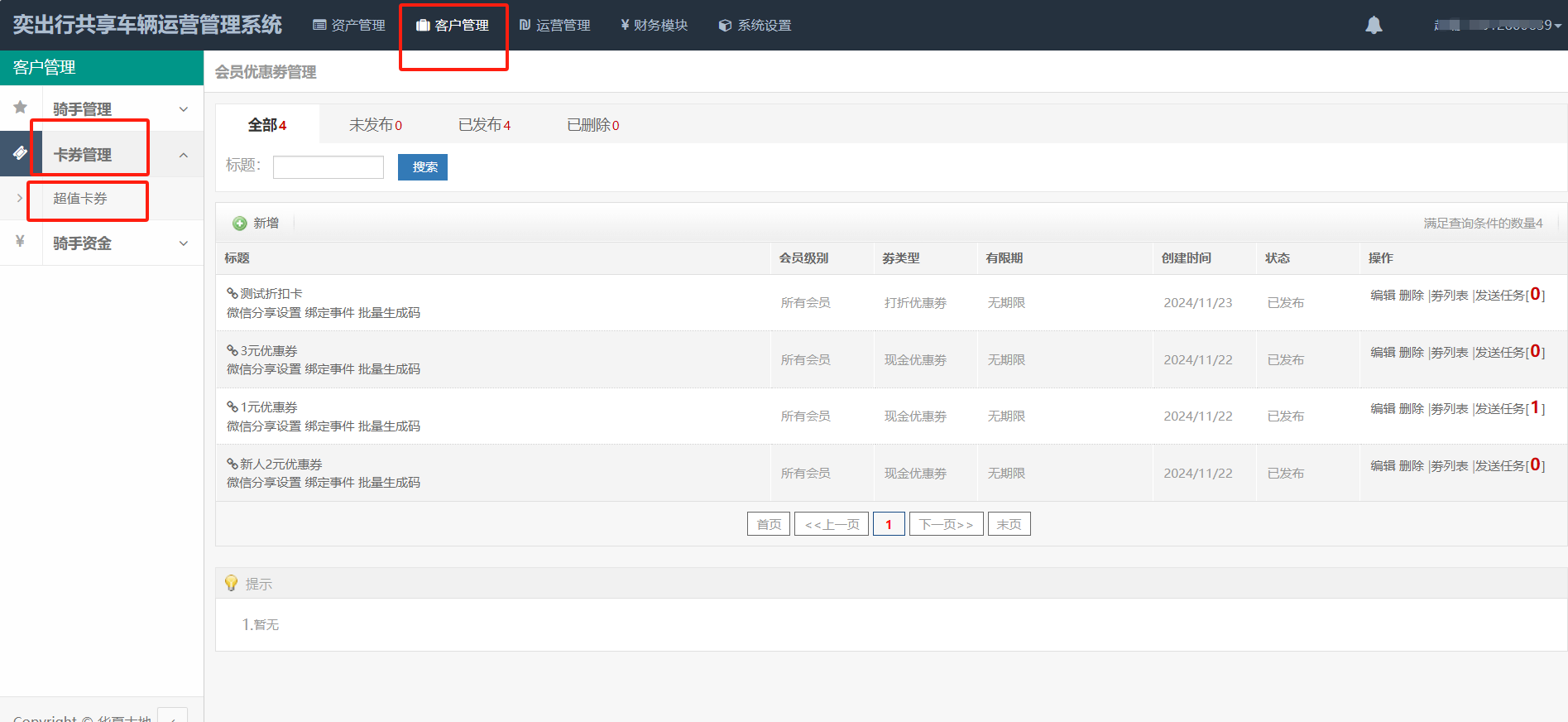The image size is (1568, 722).
Task: Click 微信分享设置 under 1元优惠券
Action: coord(264,426)
